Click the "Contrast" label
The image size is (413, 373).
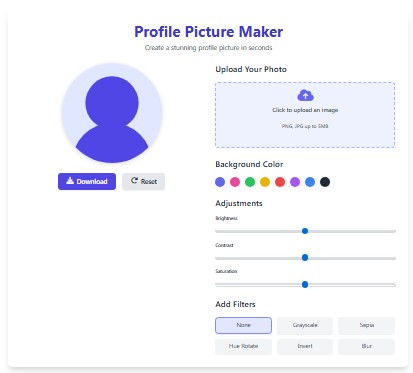click(224, 245)
